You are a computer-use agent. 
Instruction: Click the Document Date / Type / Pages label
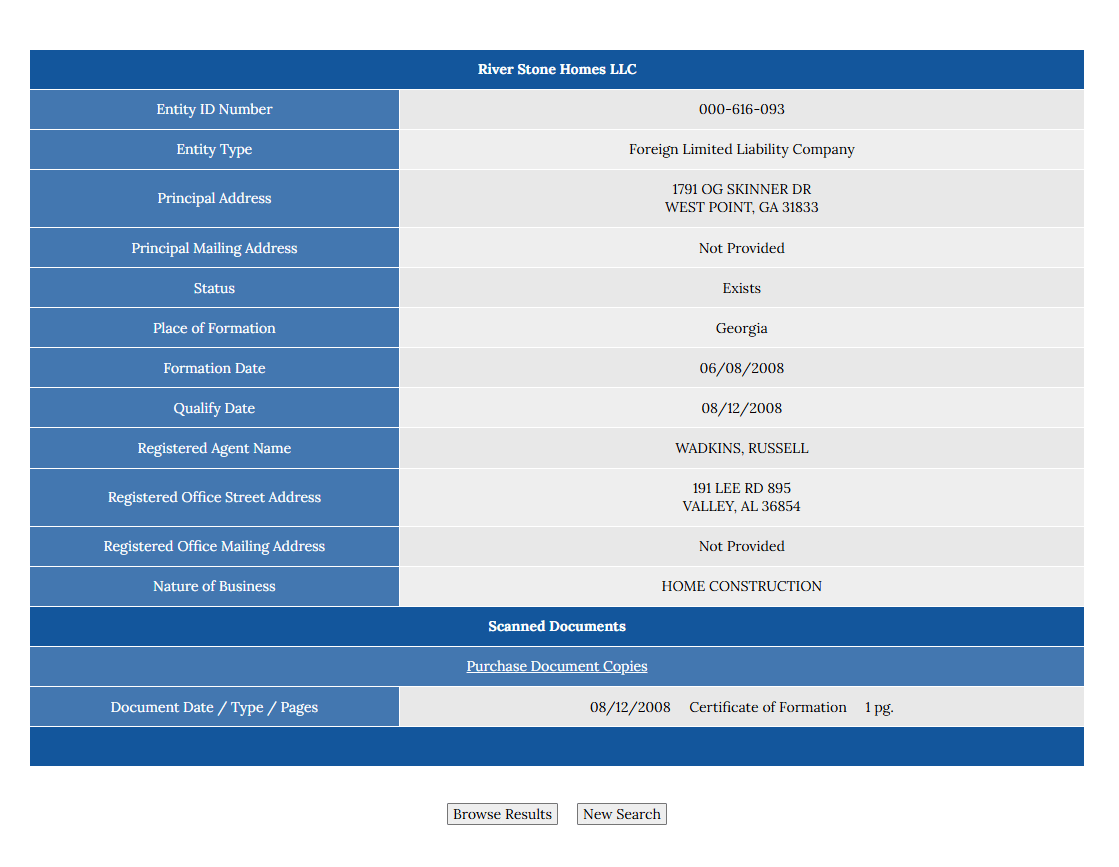[214, 707]
